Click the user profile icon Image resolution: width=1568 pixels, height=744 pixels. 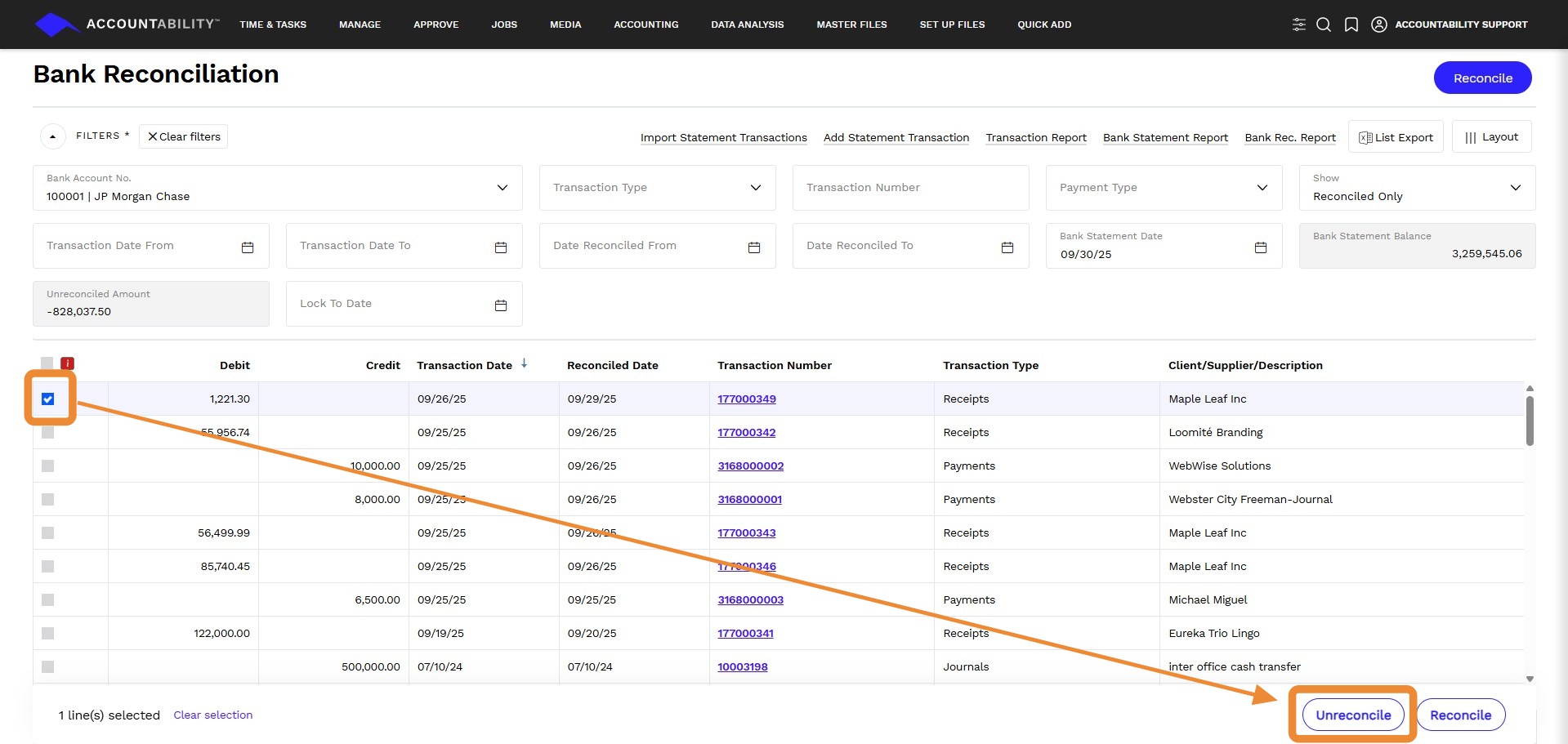point(1379,25)
